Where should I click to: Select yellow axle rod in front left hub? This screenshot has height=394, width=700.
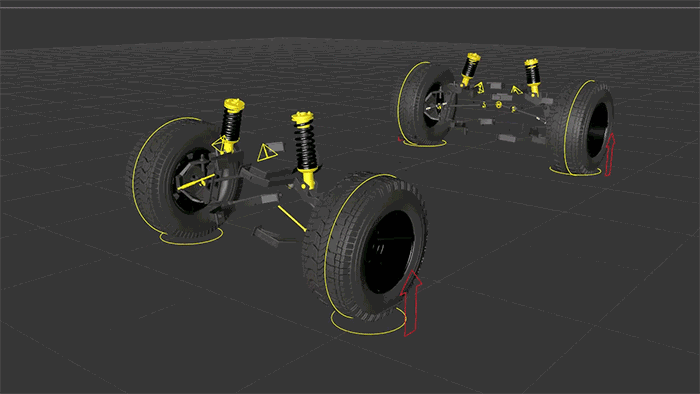(195, 182)
